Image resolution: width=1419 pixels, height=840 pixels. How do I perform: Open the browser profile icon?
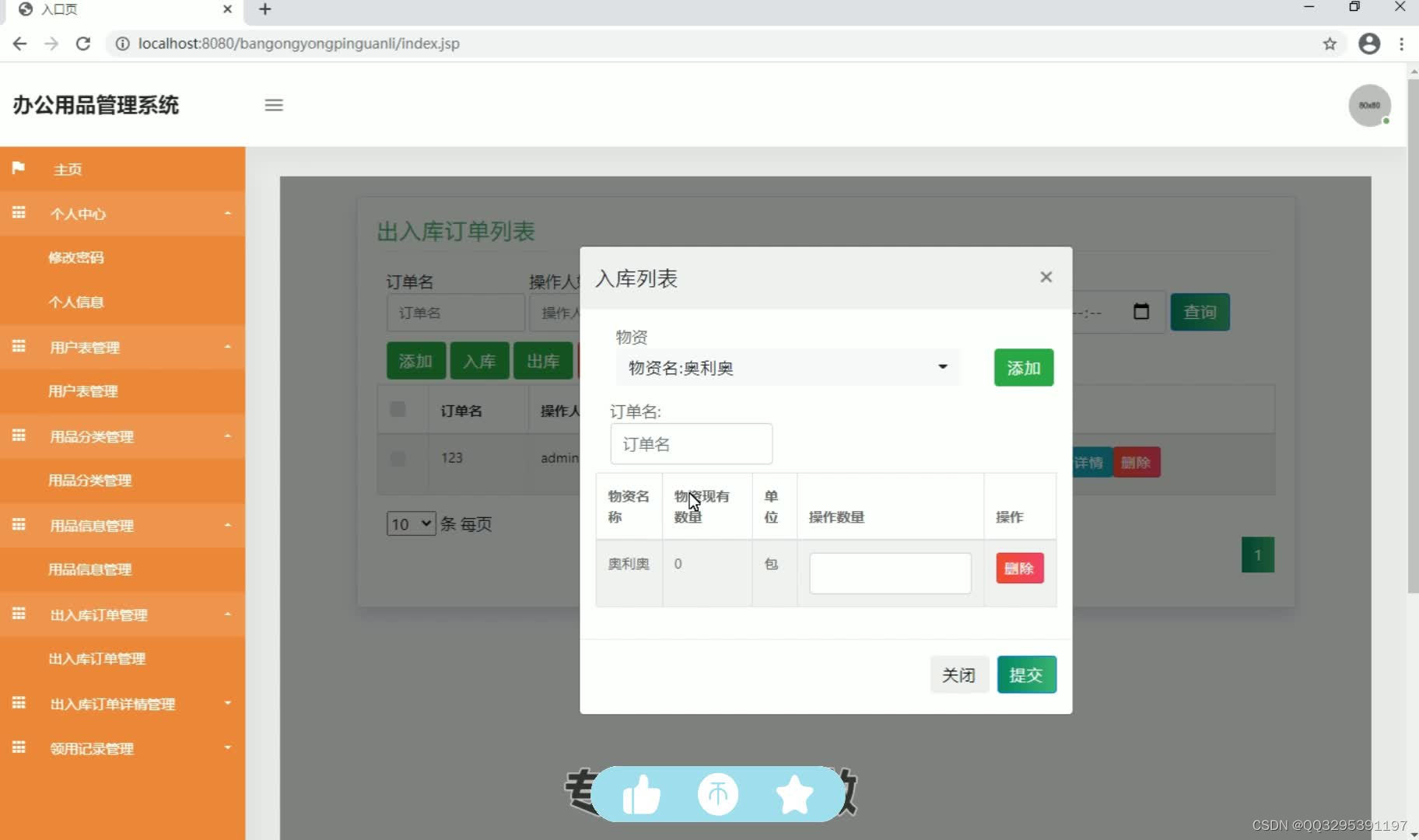[1369, 44]
